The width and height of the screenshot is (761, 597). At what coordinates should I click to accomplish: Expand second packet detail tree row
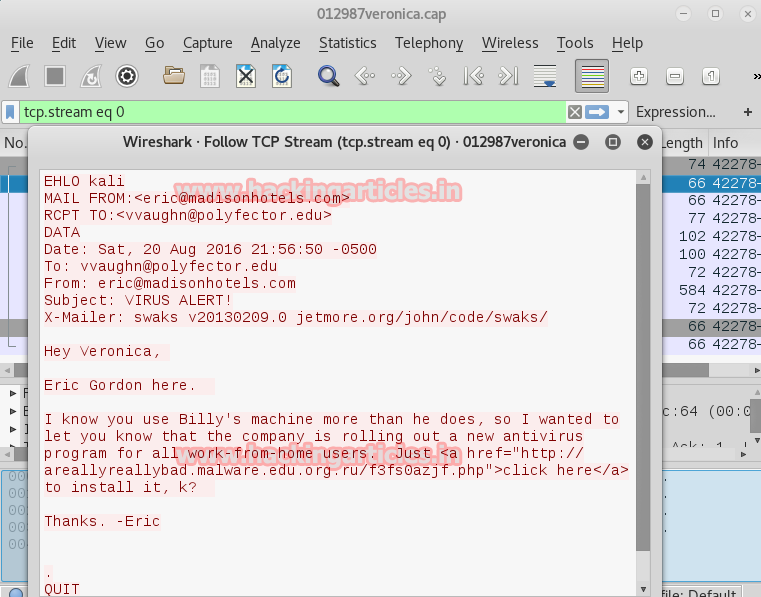tap(13, 412)
